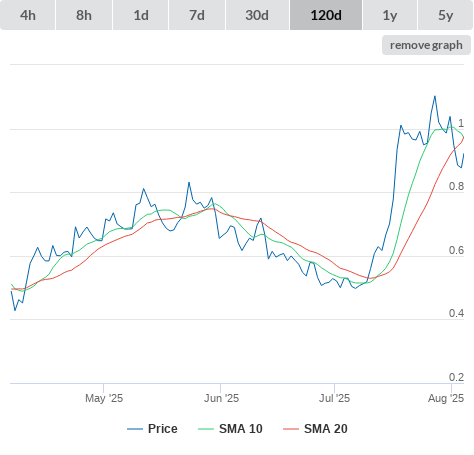Click the red SMA 20 legend marker
The image size is (474, 455).
(291, 429)
